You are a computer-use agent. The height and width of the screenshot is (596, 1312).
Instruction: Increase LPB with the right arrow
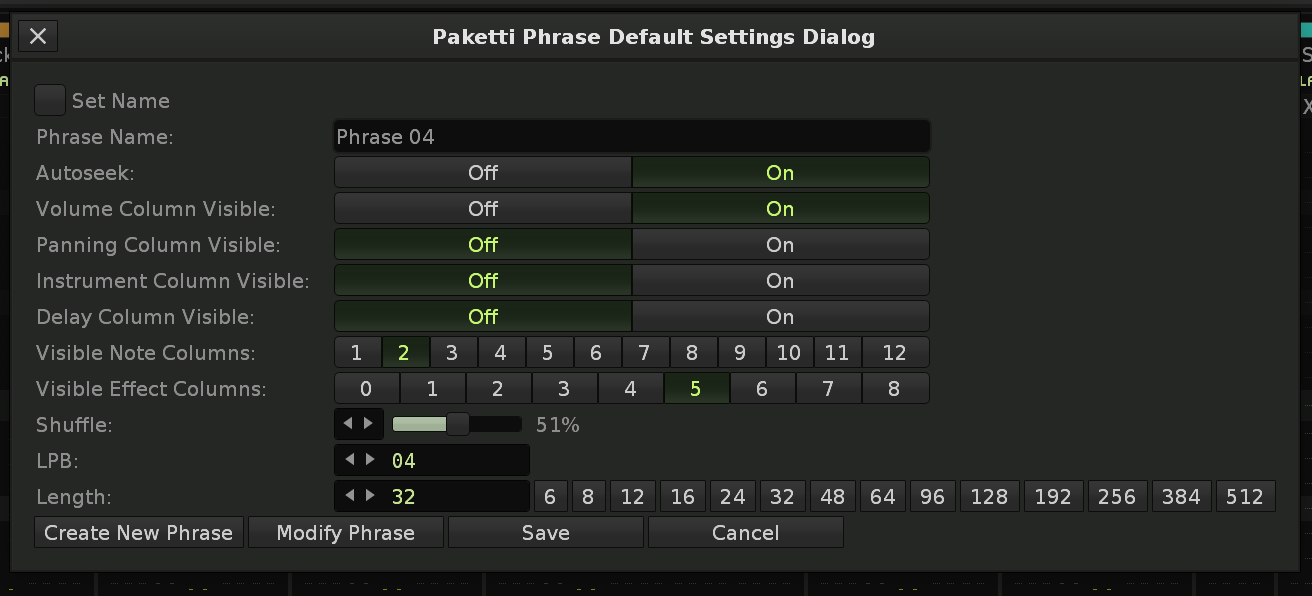(x=370, y=460)
